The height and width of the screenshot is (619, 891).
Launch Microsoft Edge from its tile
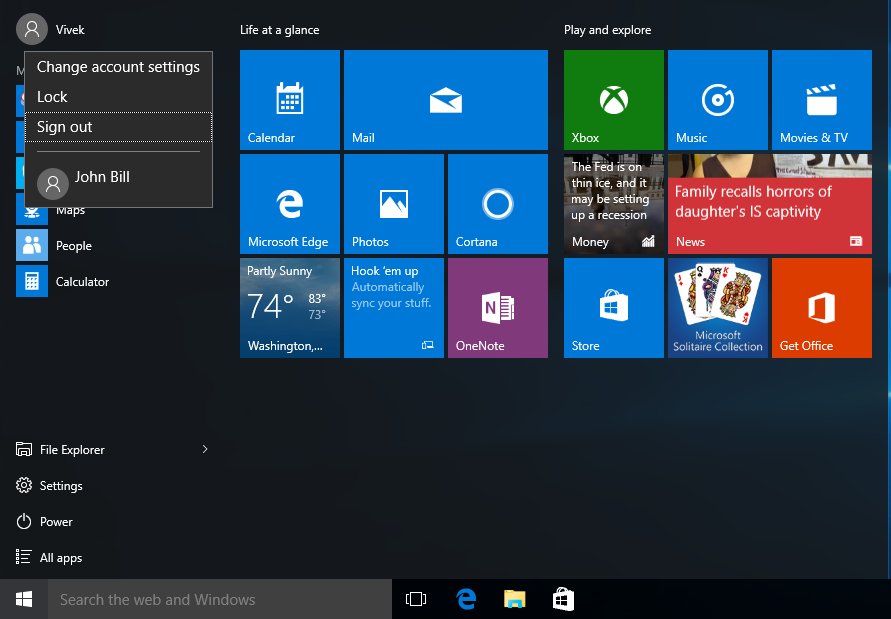pos(289,203)
